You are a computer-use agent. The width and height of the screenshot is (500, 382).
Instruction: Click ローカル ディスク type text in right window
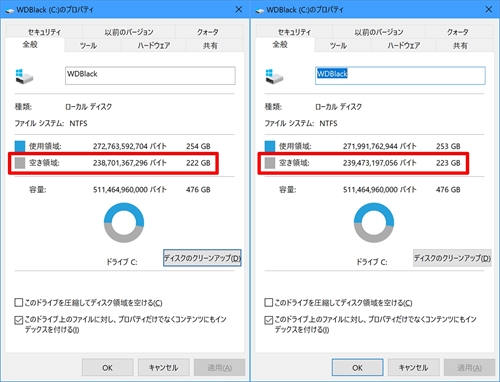pos(339,107)
